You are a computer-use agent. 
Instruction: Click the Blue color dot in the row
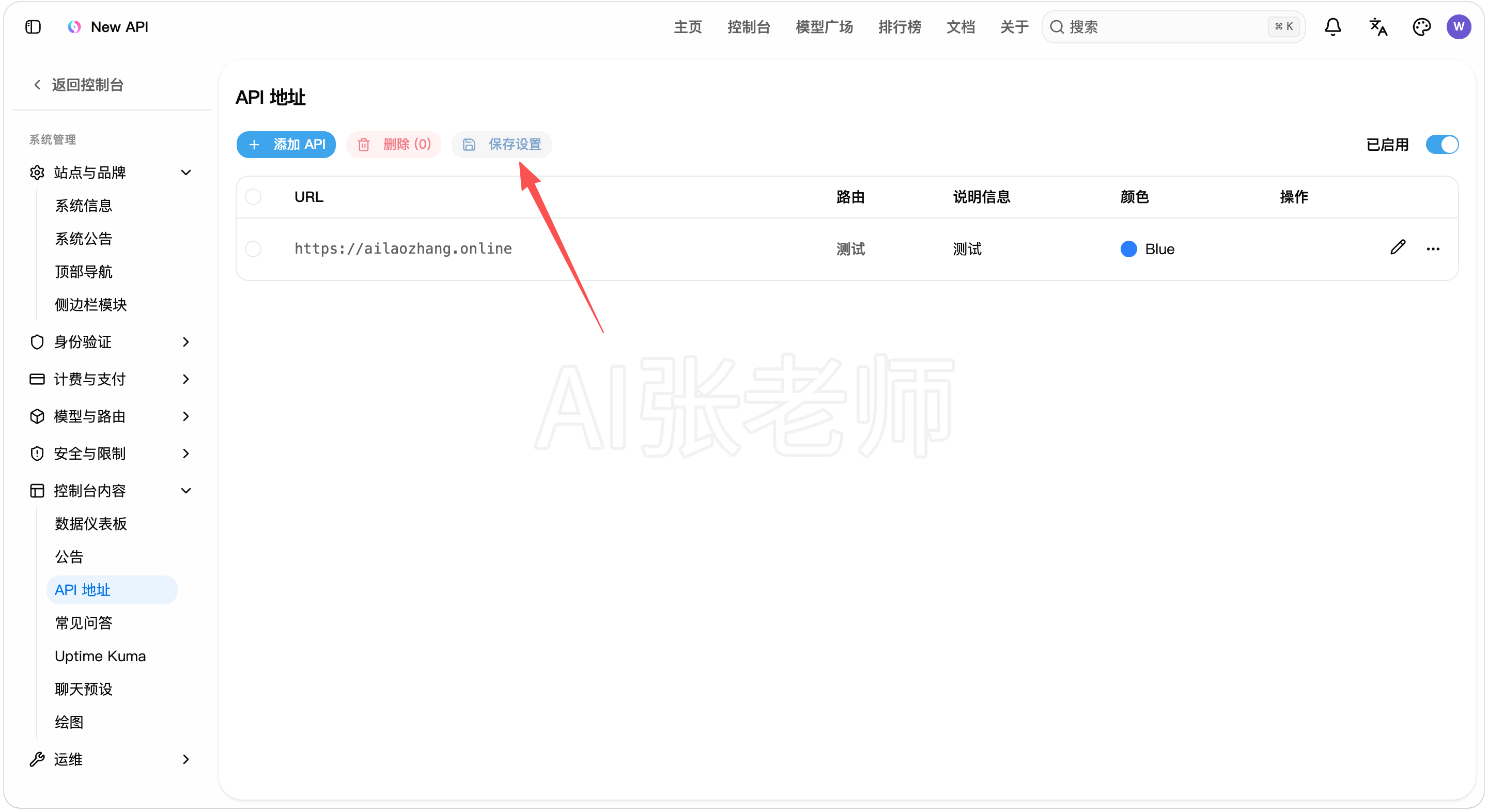point(1129,249)
